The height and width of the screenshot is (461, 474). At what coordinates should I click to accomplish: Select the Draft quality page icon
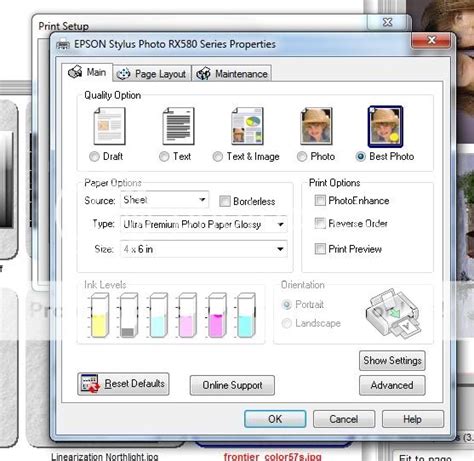pos(110,126)
